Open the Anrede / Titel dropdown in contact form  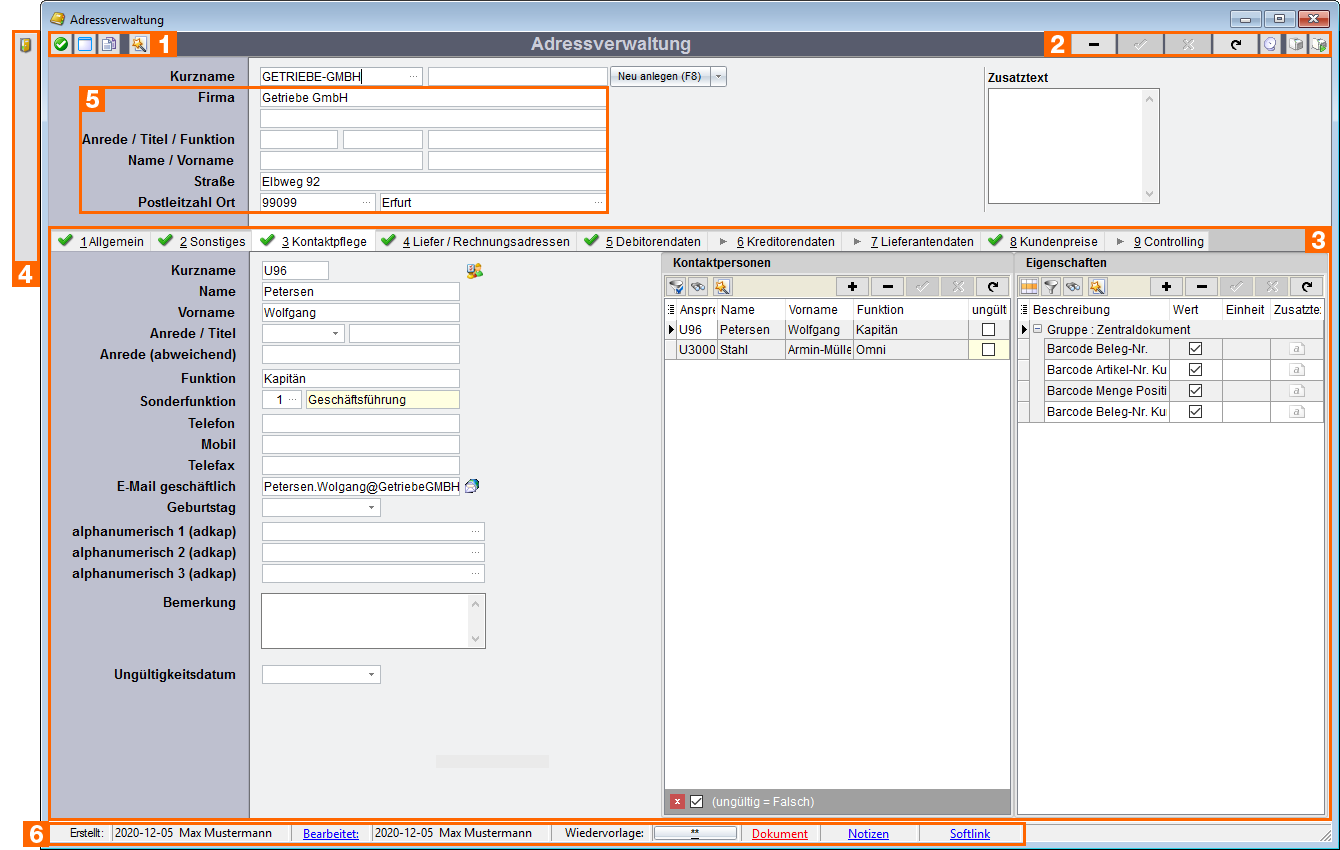[334, 334]
